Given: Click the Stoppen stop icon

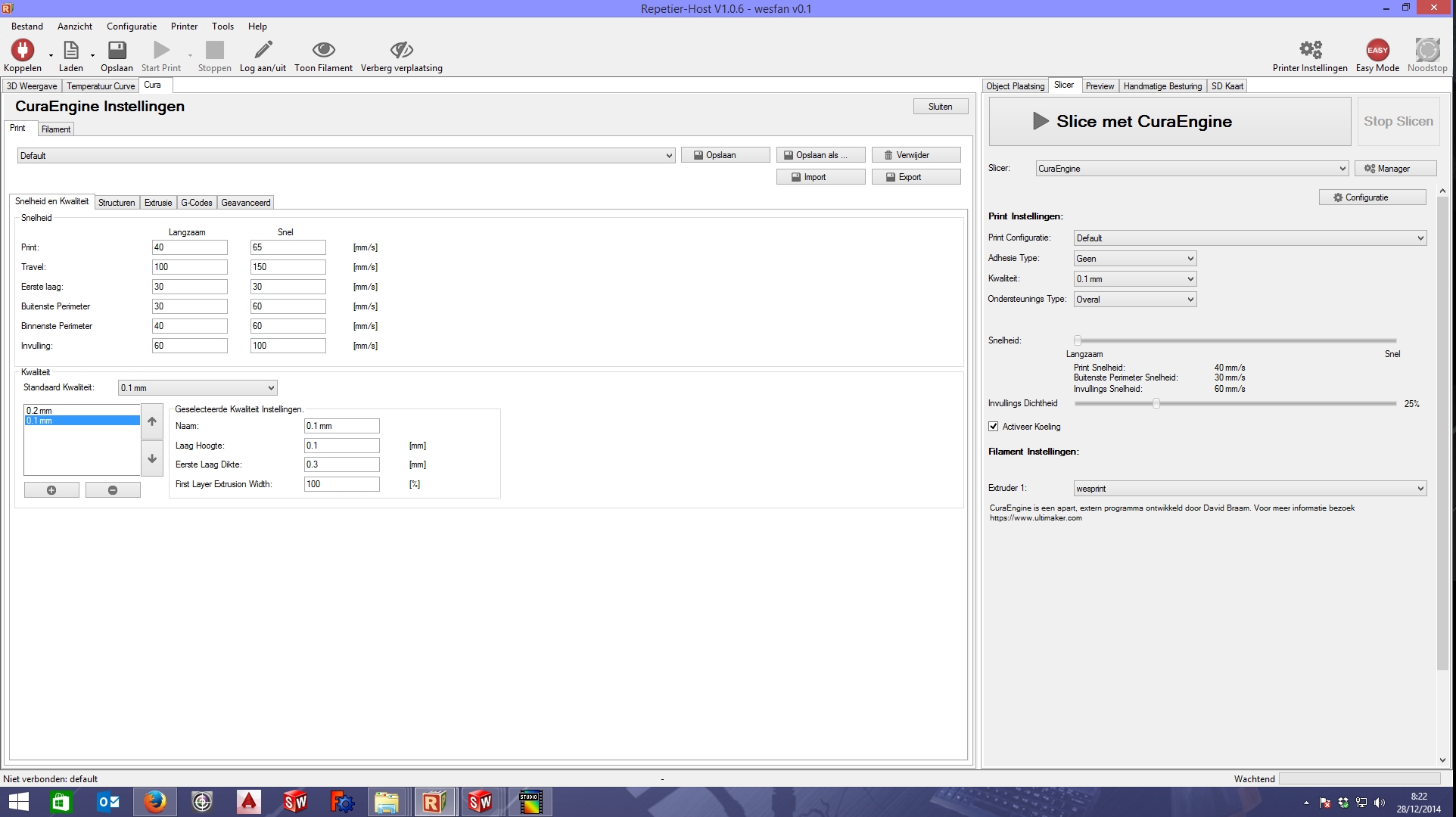Looking at the screenshot, I should pos(215,50).
